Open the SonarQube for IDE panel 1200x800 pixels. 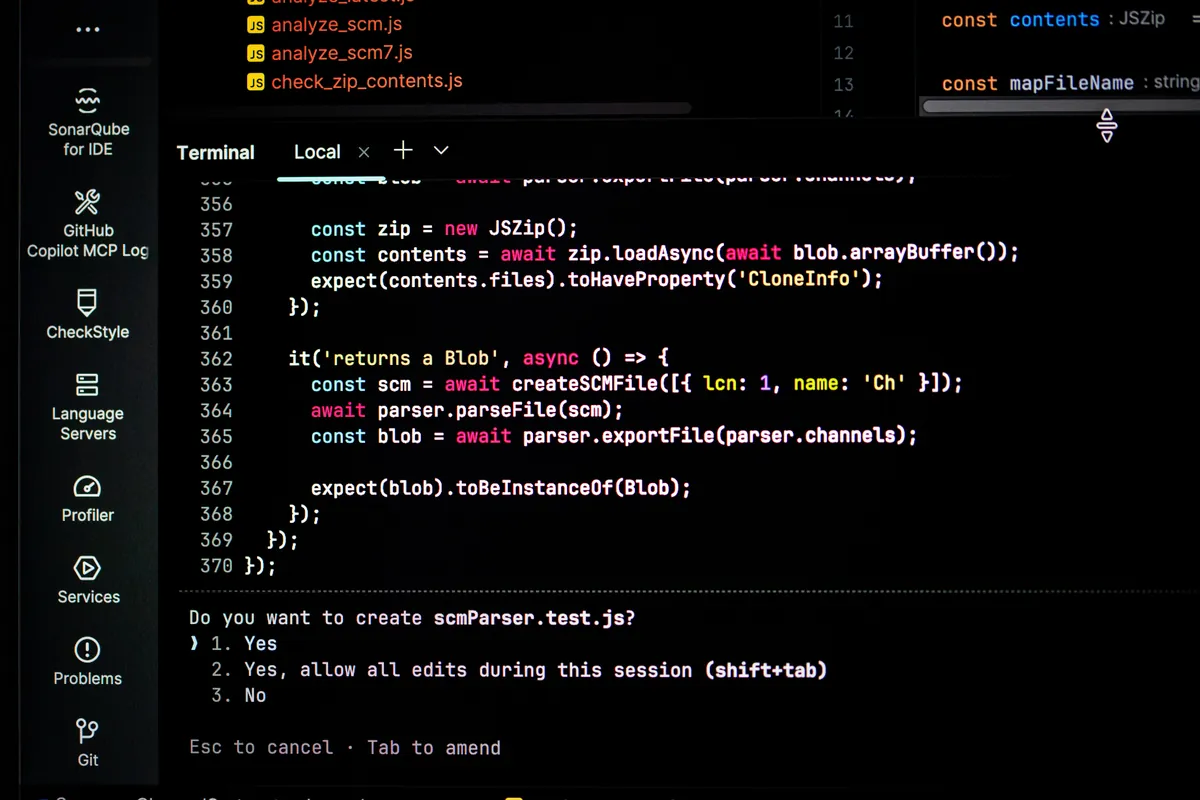pyautogui.click(x=87, y=120)
